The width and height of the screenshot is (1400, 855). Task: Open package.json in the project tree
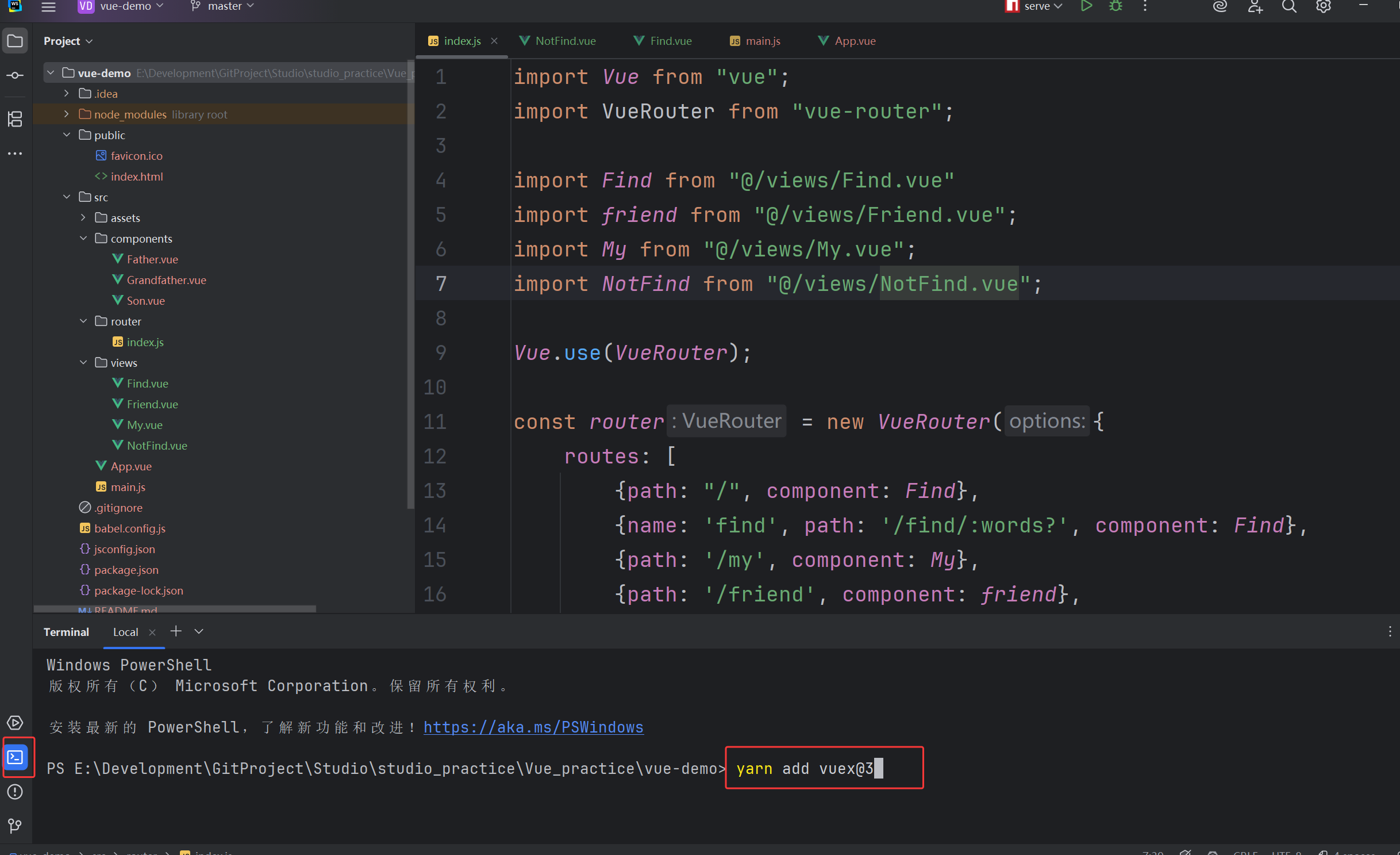[x=126, y=569]
